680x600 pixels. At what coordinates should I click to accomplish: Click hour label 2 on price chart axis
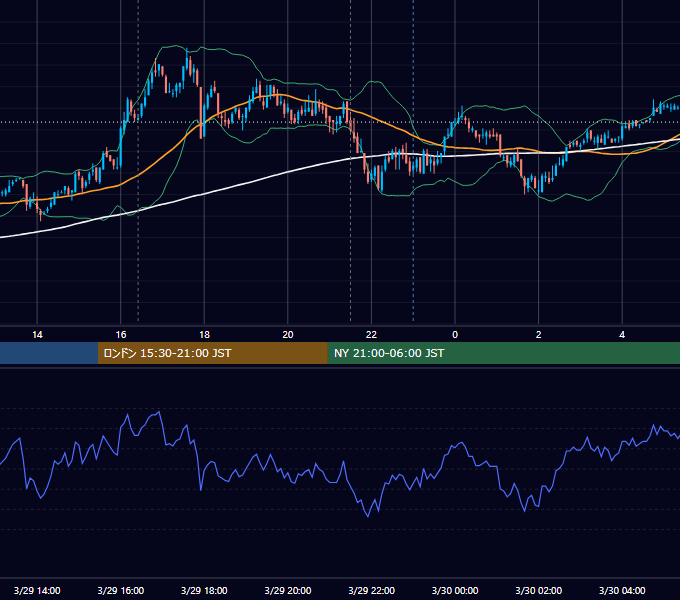[x=539, y=335]
